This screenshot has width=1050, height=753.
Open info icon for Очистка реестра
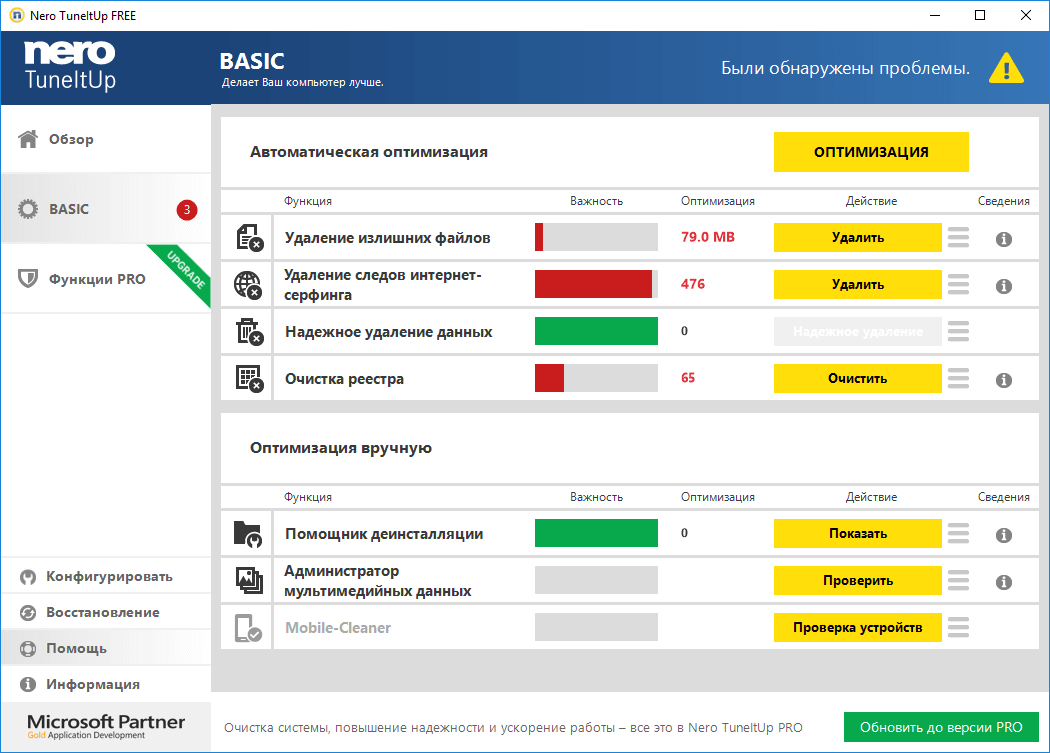1003,380
